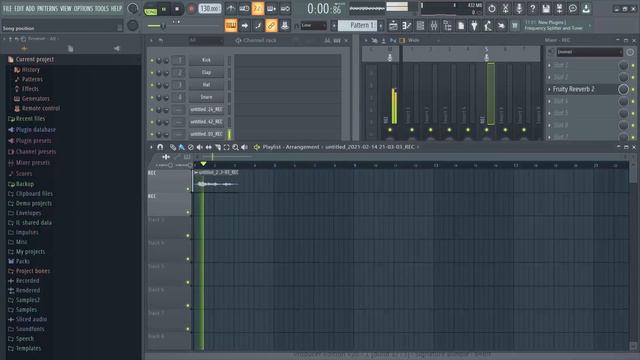Select the Clap channel button
Image resolution: width=640 pixels, height=360 pixels.
coord(206,73)
